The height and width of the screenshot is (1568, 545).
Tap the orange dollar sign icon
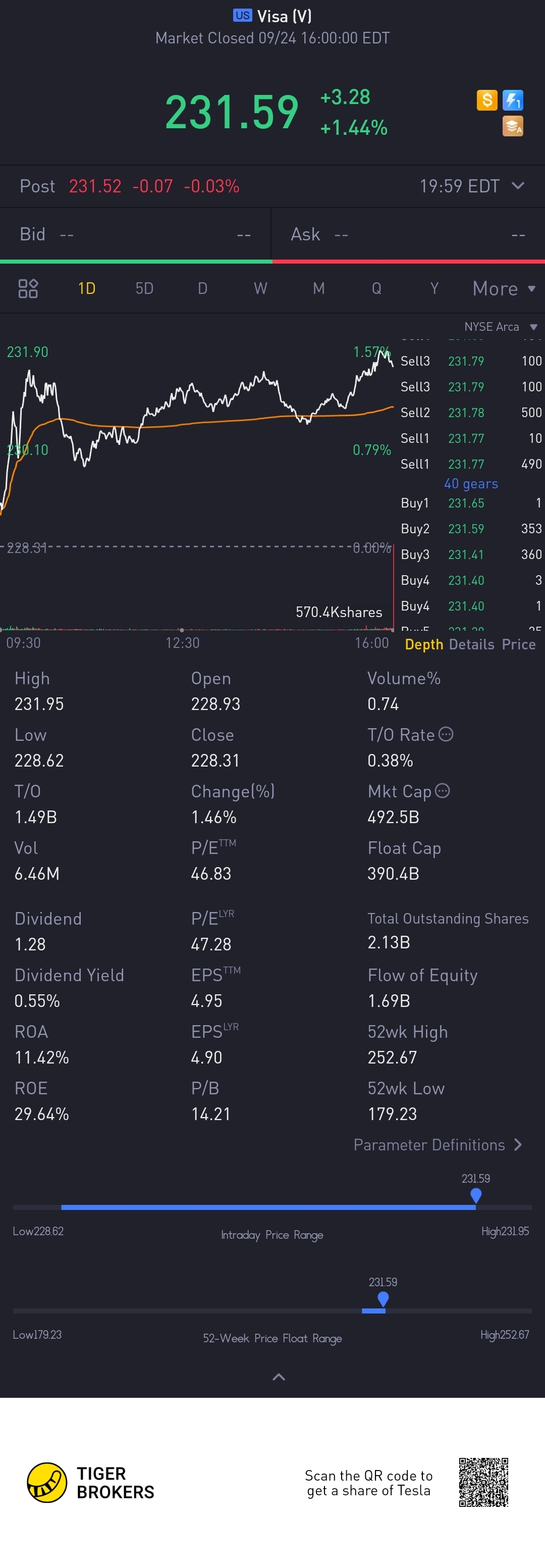[x=486, y=100]
